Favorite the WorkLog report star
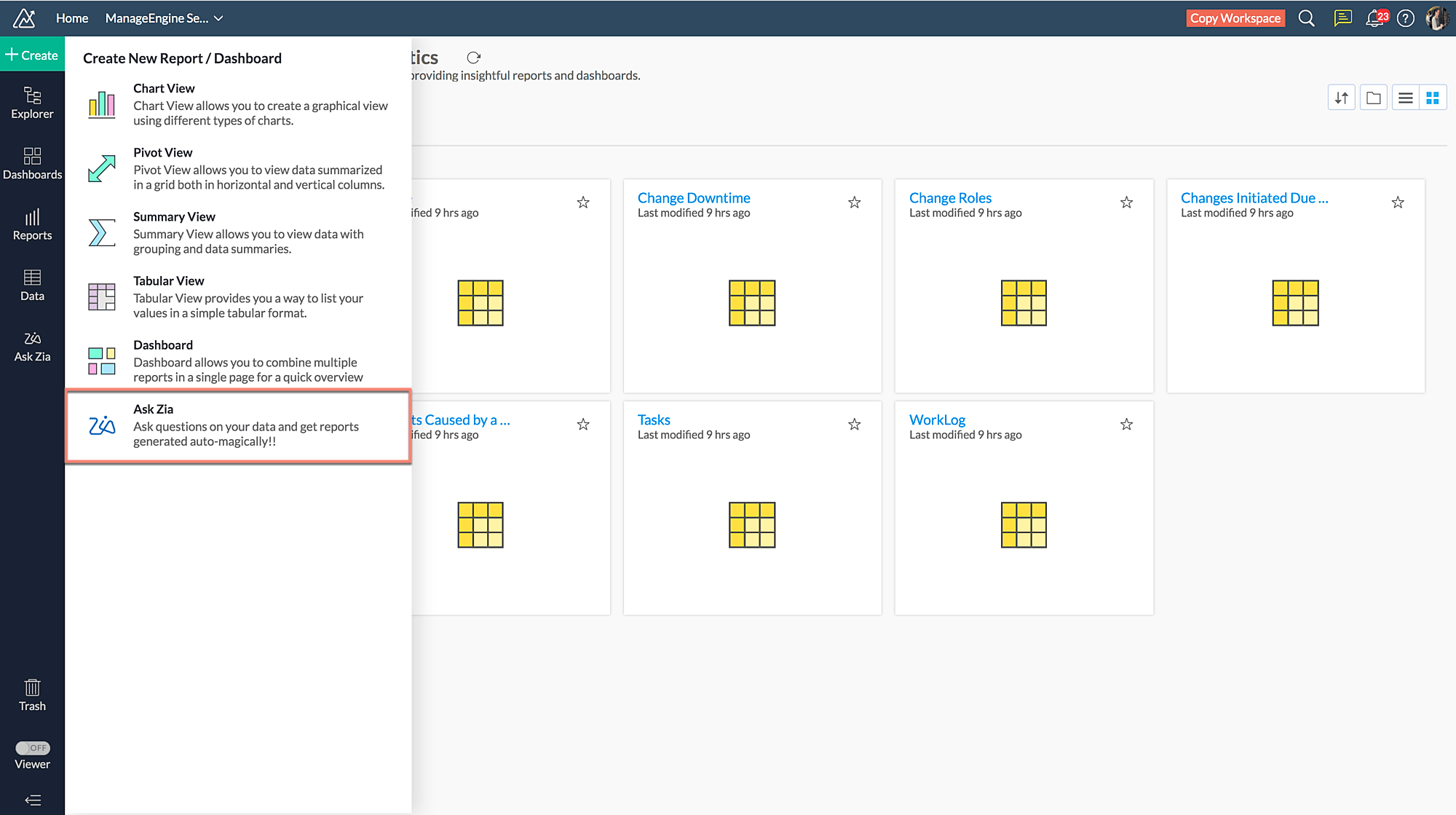Screen dimensions: 1456x815 (x=1126, y=425)
